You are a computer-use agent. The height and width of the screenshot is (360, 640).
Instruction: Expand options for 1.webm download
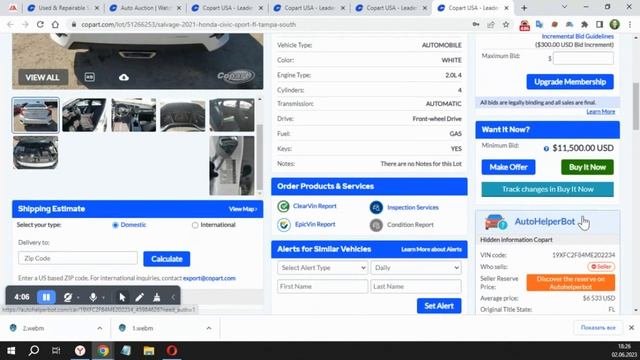click(209, 328)
